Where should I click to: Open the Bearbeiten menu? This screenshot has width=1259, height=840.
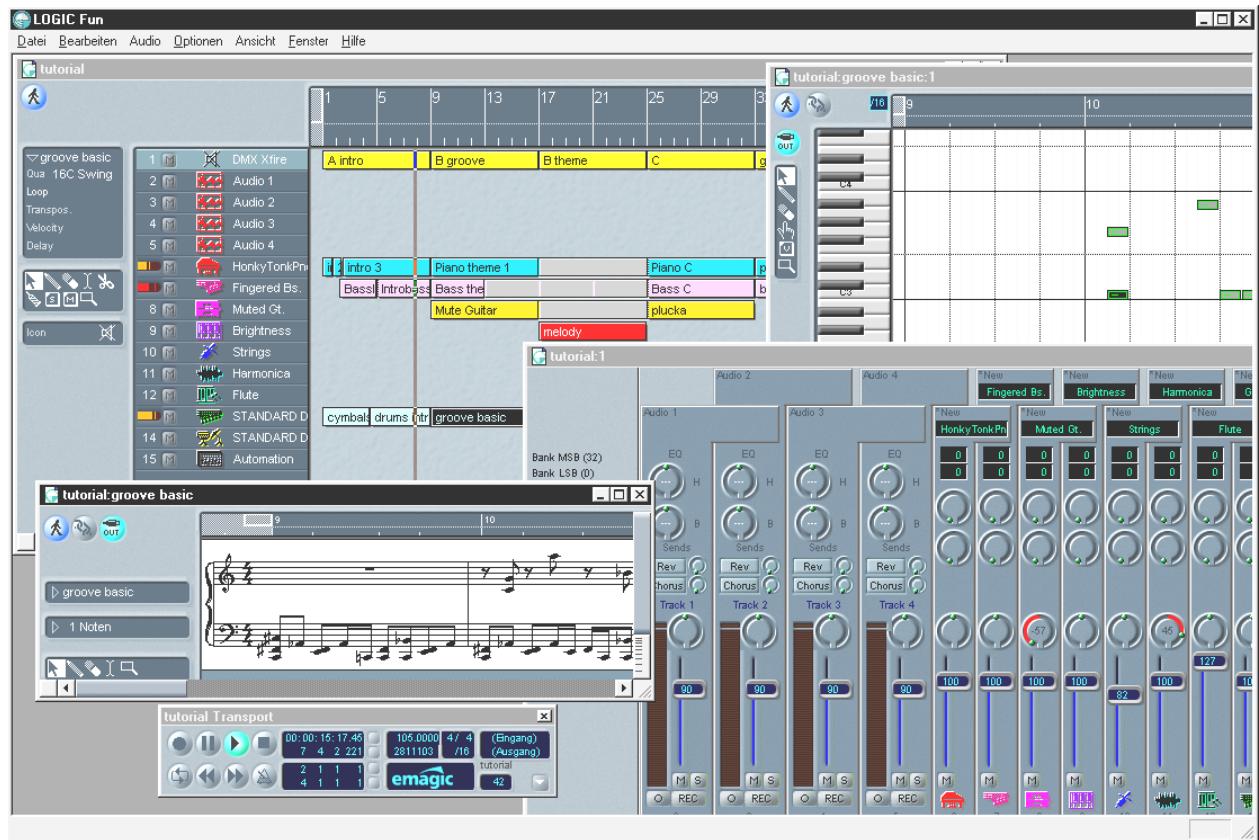[88, 41]
